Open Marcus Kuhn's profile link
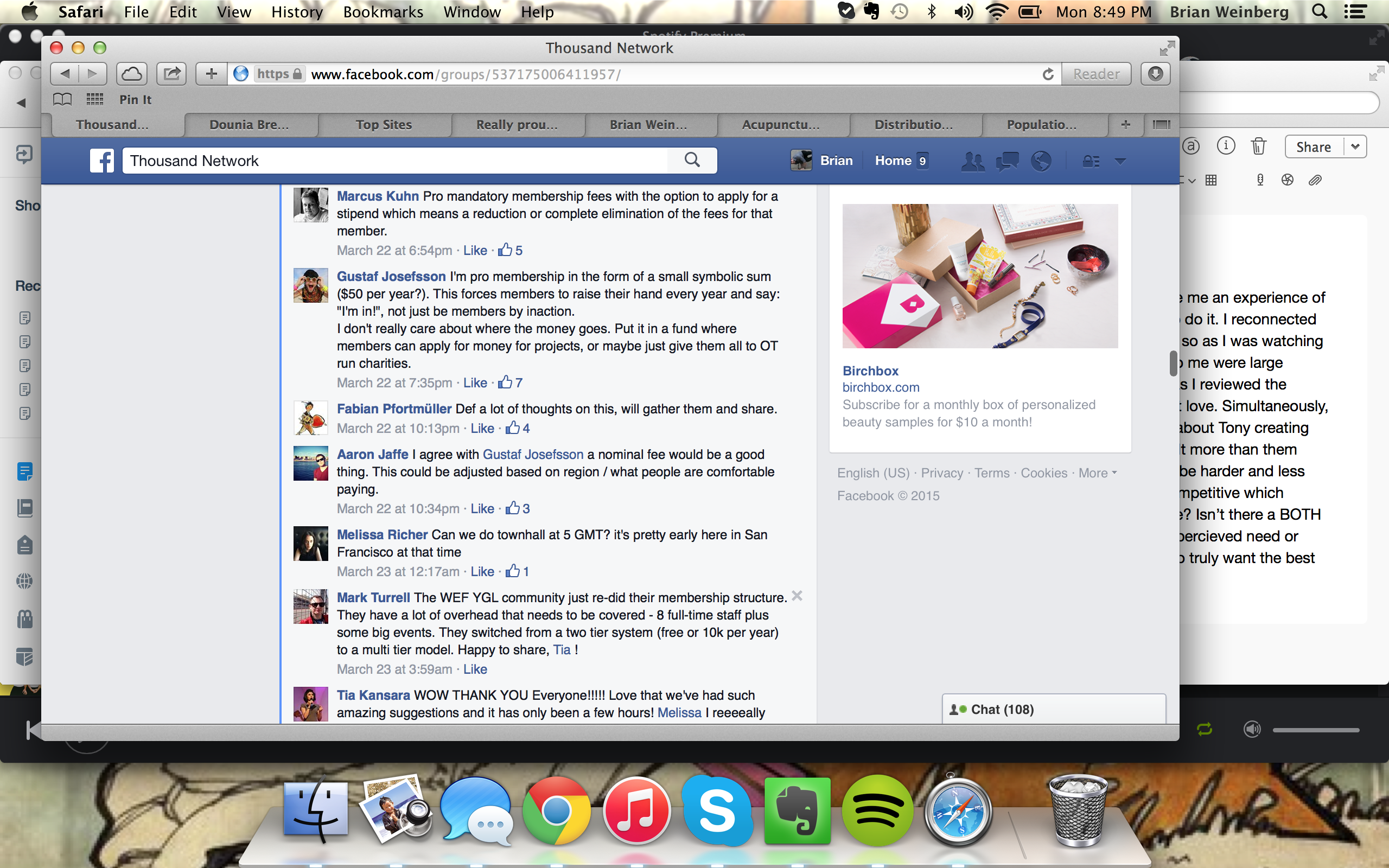Screen dimensions: 1389x868 coord(378,196)
